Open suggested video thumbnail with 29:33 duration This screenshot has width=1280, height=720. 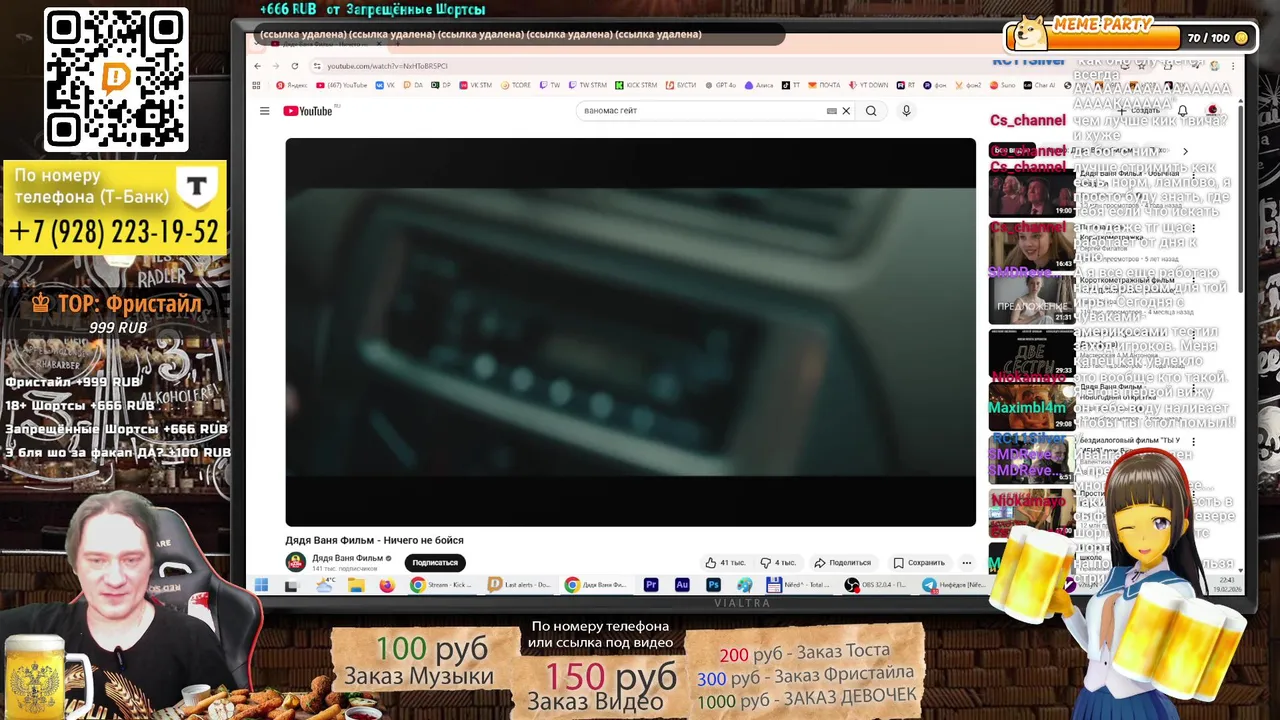coord(1031,353)
